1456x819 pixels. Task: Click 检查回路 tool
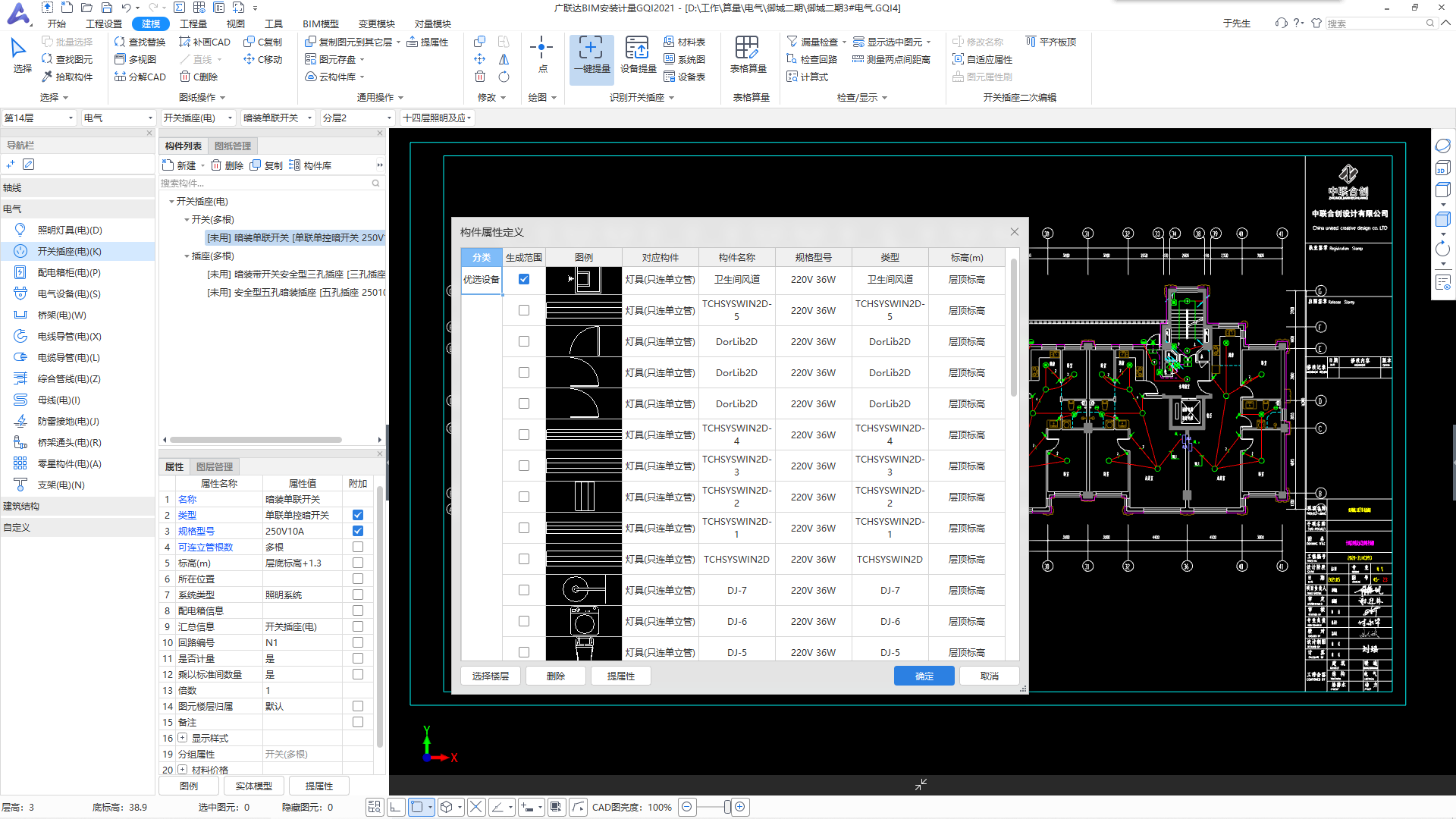(x=812, y=59)
